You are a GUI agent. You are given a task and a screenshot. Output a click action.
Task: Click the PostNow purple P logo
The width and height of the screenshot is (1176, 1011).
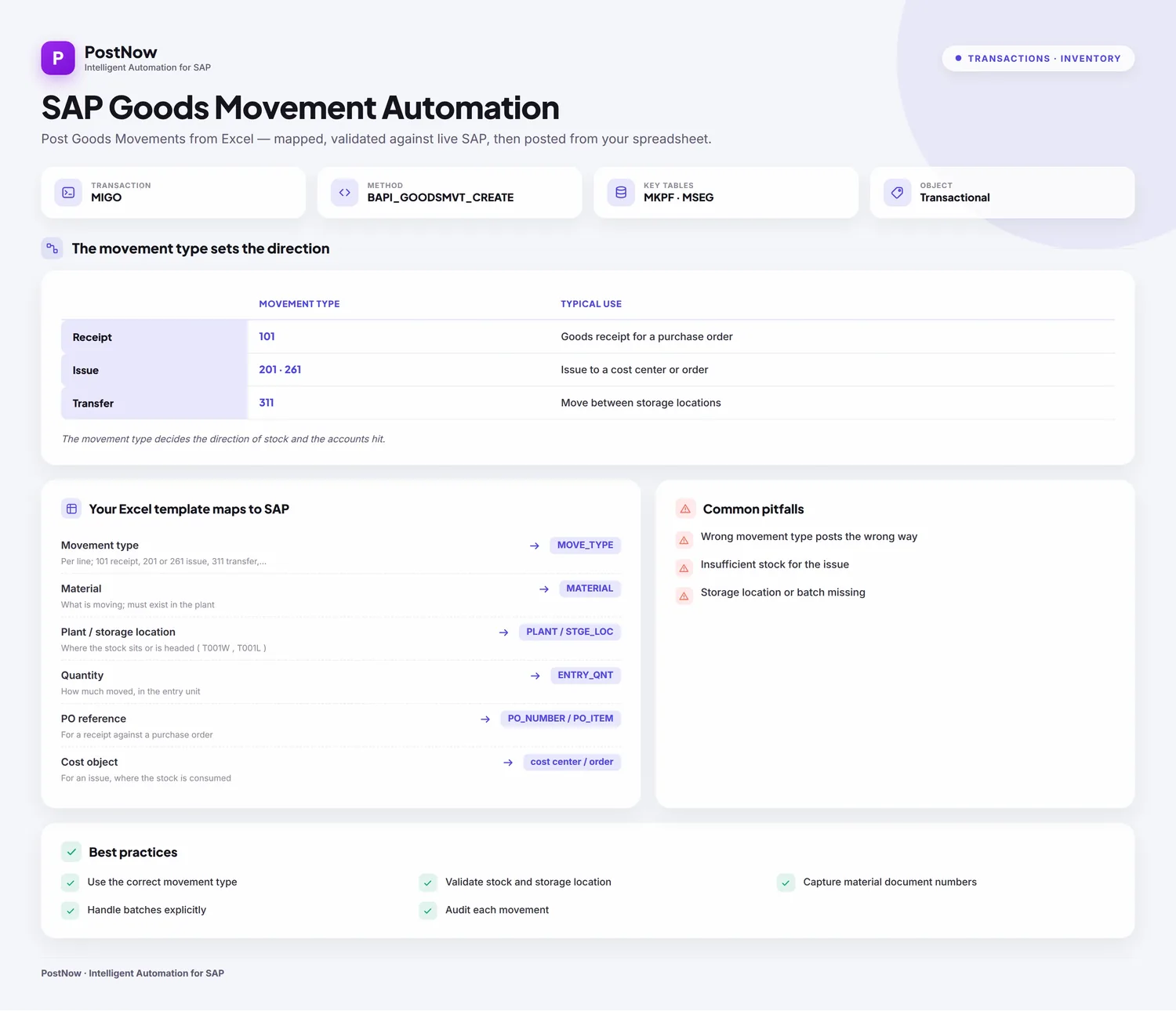(58, 58)
